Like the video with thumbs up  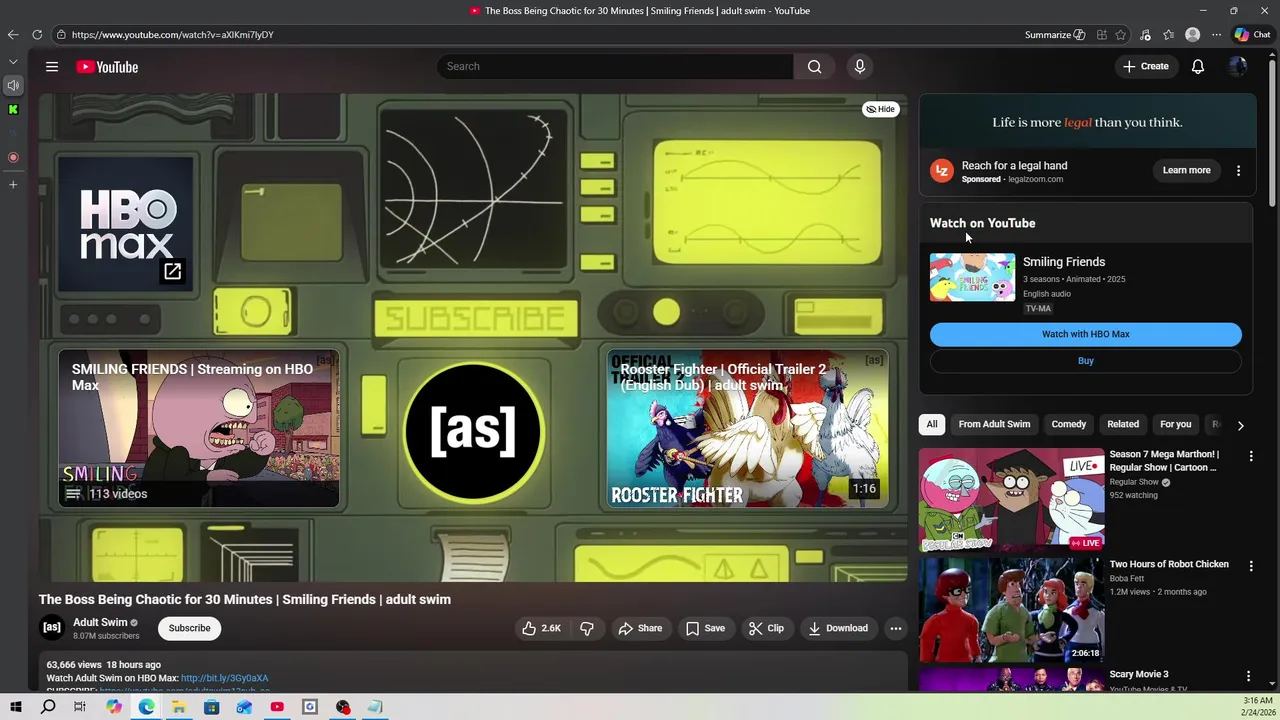click(540, 628)
